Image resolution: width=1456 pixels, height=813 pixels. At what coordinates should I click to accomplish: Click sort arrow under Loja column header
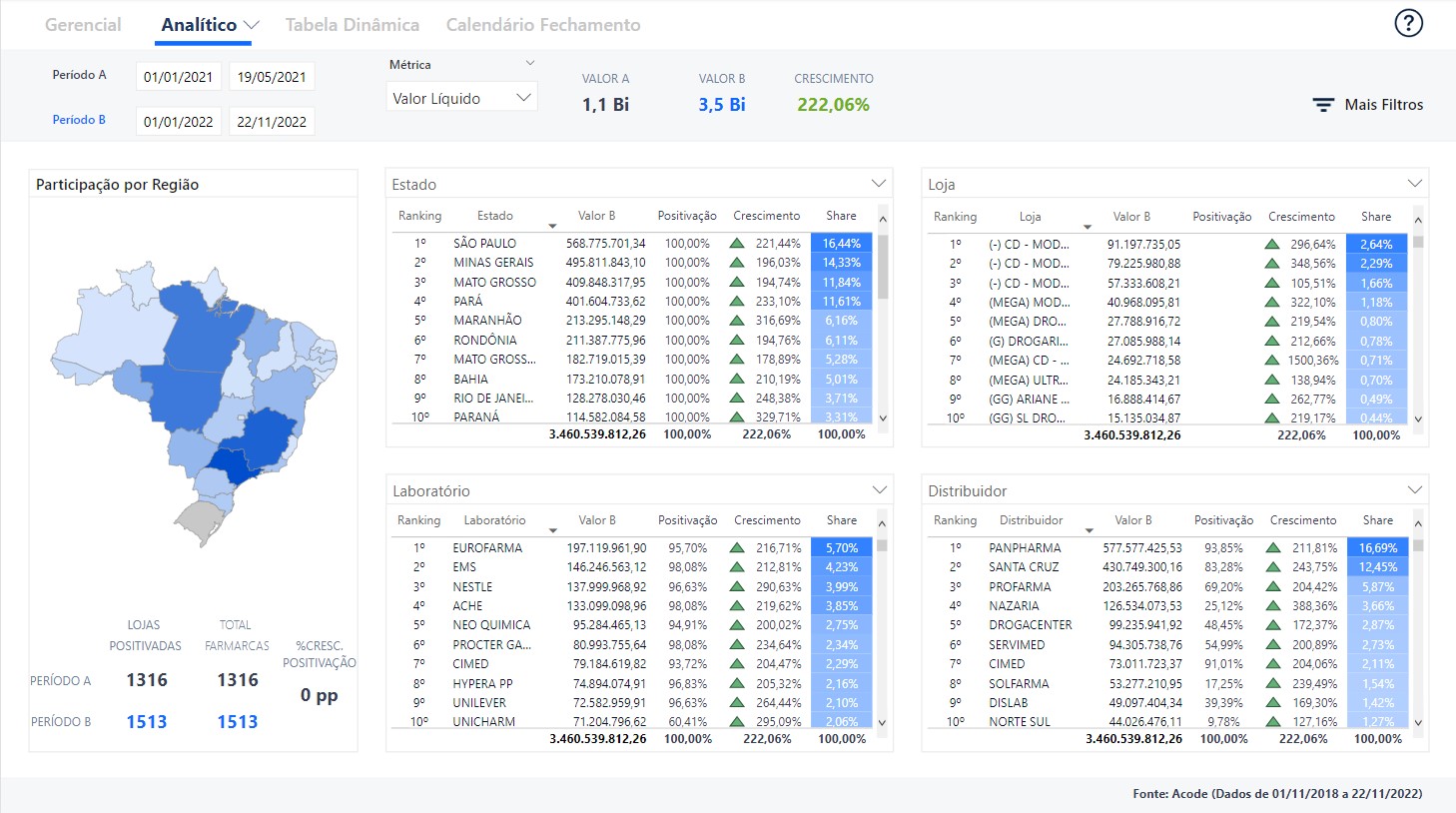[x=1088, y=227]
